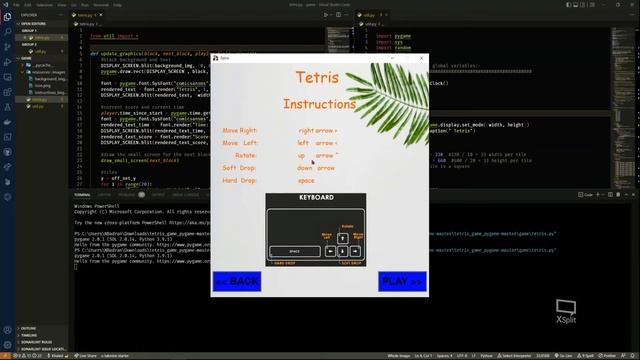The height and width of the screenshot is (360, 640).
Task: Switch to the TERMINAL panel tab
Action: tap(82, 195)
